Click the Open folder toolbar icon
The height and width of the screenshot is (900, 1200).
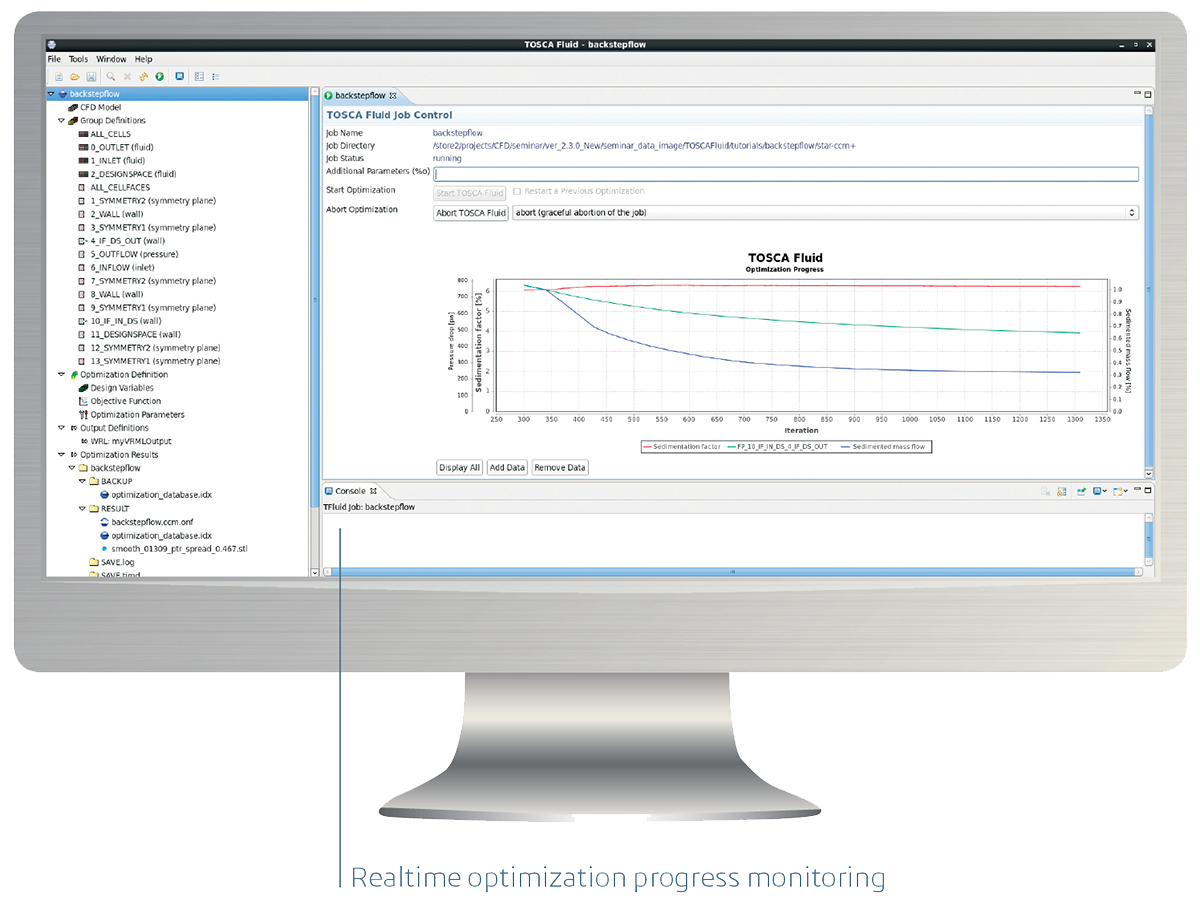[x=75, y=77]
